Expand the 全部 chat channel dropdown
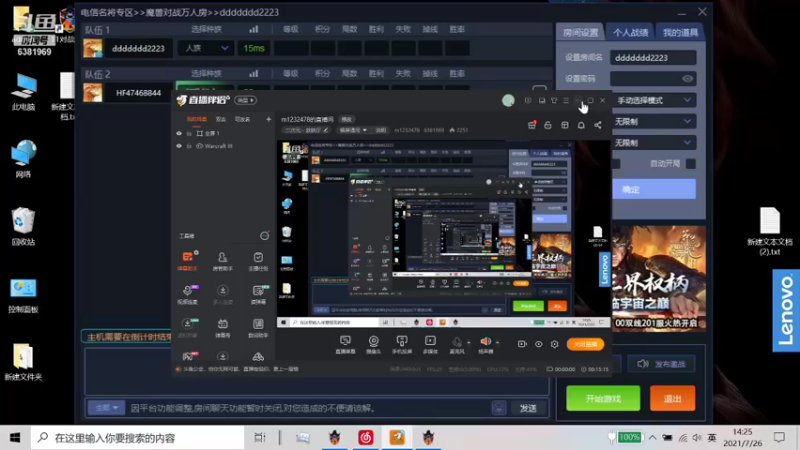This screenshot has width=800, height=450. pyautogui.click(x=106, y=408)
